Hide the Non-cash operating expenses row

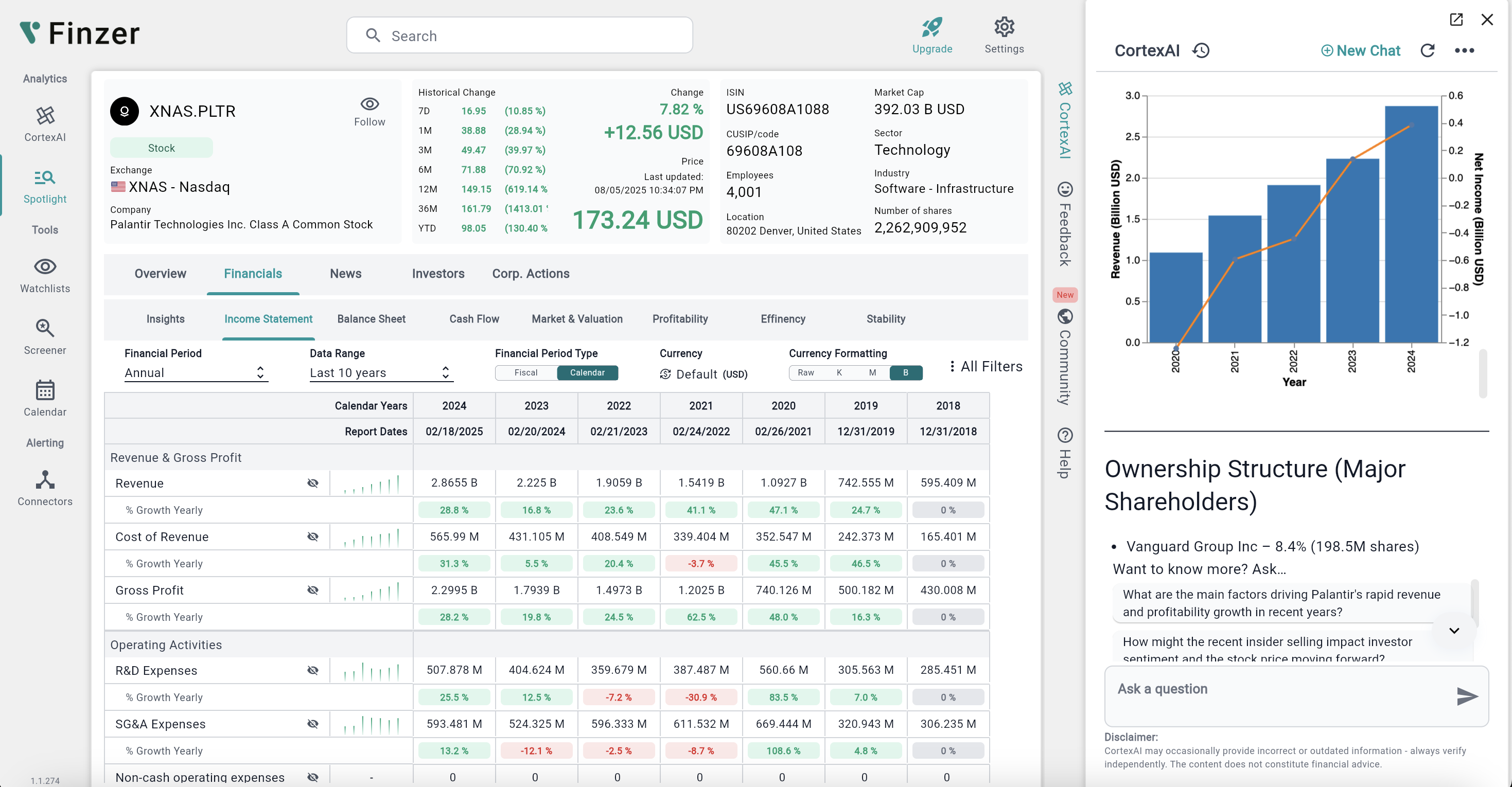pyautogui.click(x=313, y=777)
